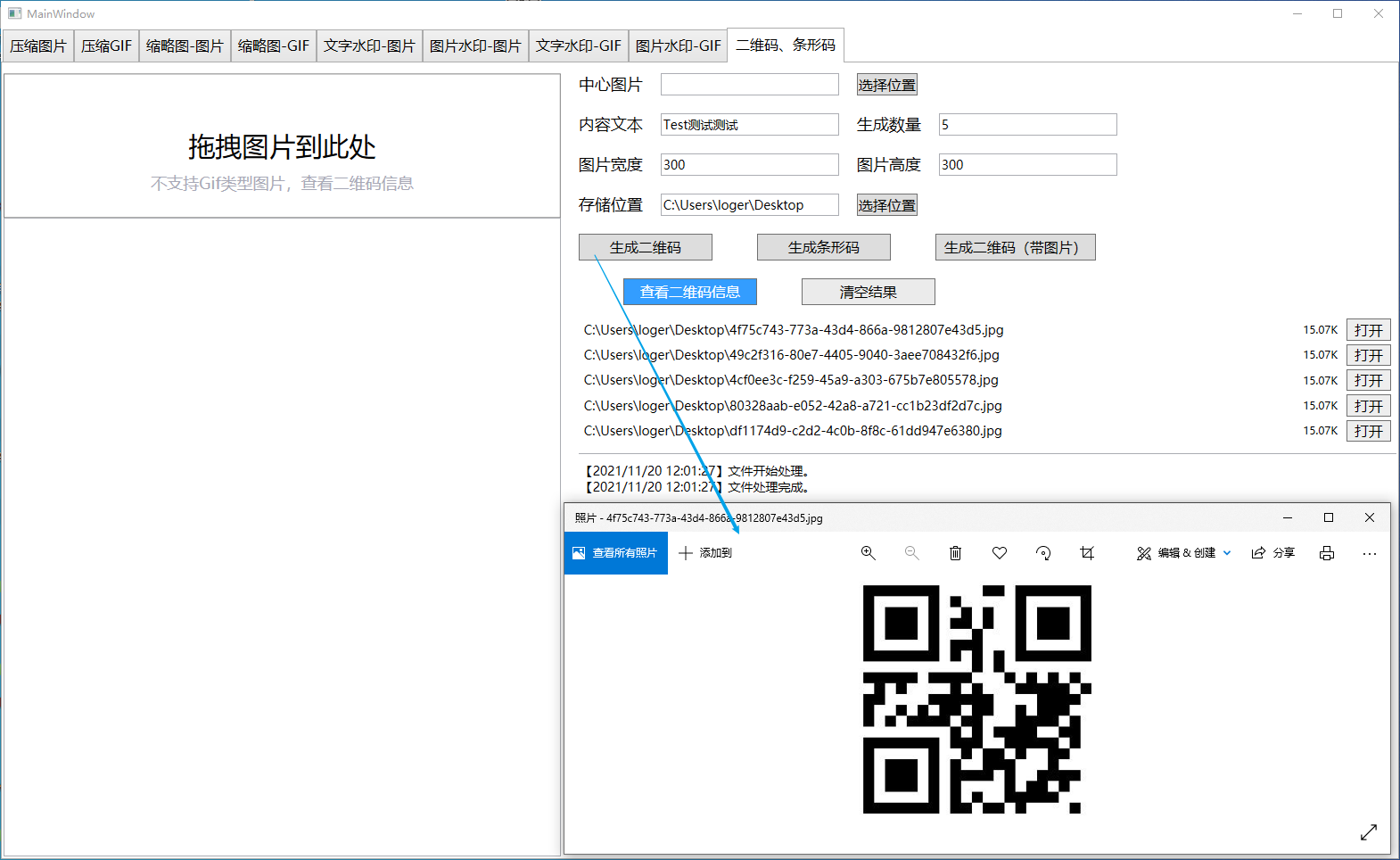Click the QR code image in Photos

(x=977, y=699)
